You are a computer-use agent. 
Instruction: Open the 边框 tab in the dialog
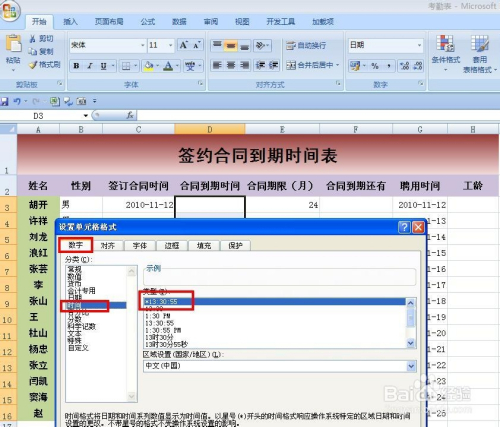pos(172,246)
